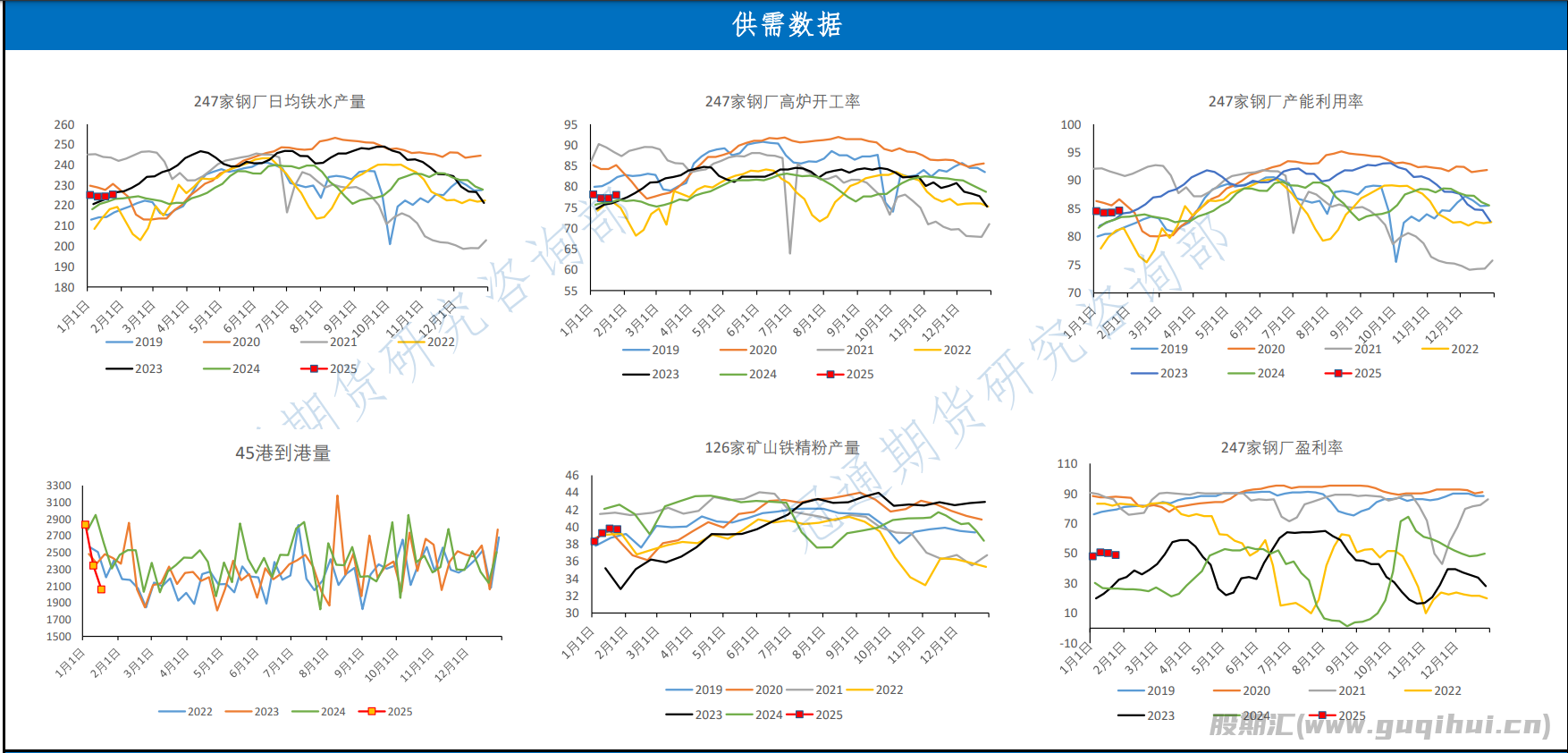
Task: Click 2020 orange legend line in 日均铁水产量 chart
Action: (216, 342)
